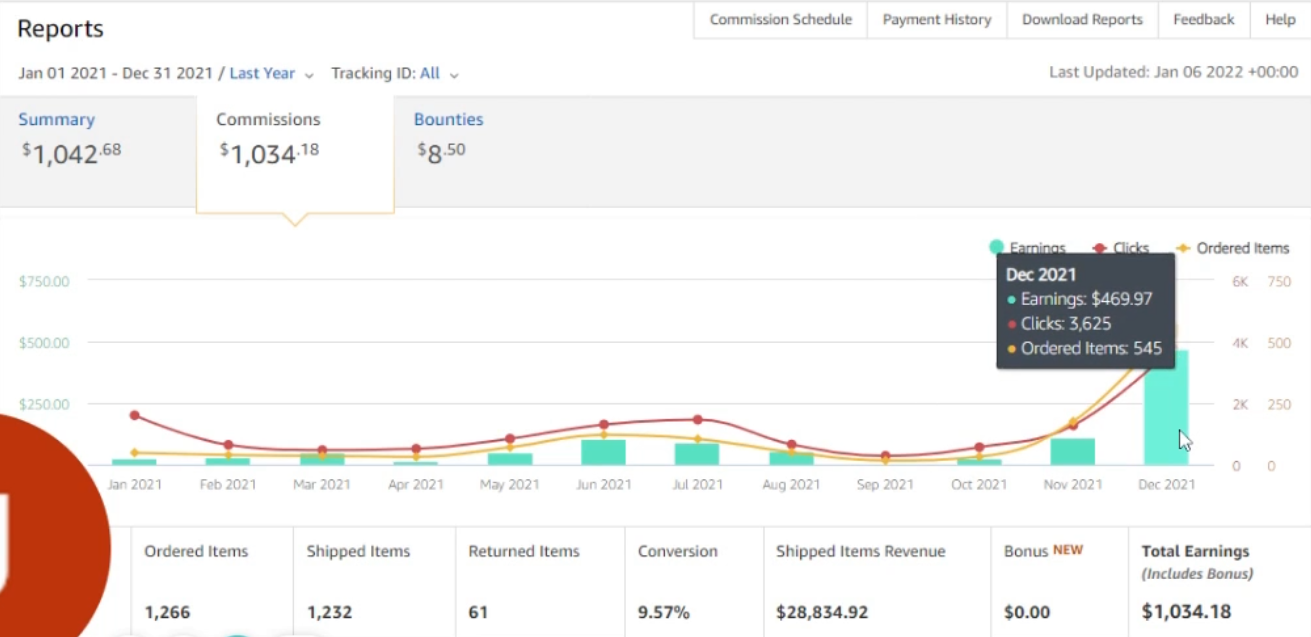Click the Nov 2021 earnings bar

click(x=1072, y=451)
